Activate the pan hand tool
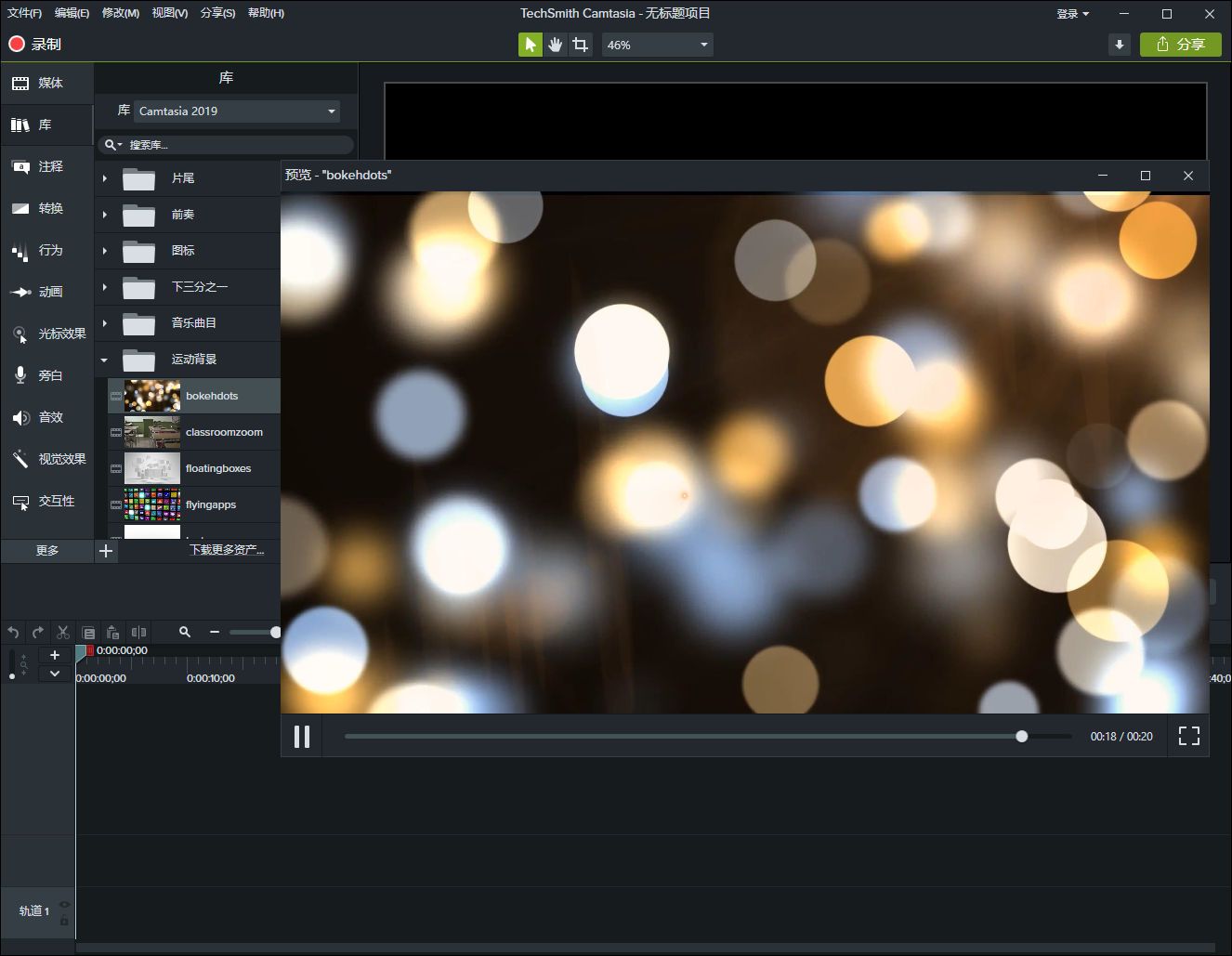Viewport: 1232px width, 956px height. [556, 45]
